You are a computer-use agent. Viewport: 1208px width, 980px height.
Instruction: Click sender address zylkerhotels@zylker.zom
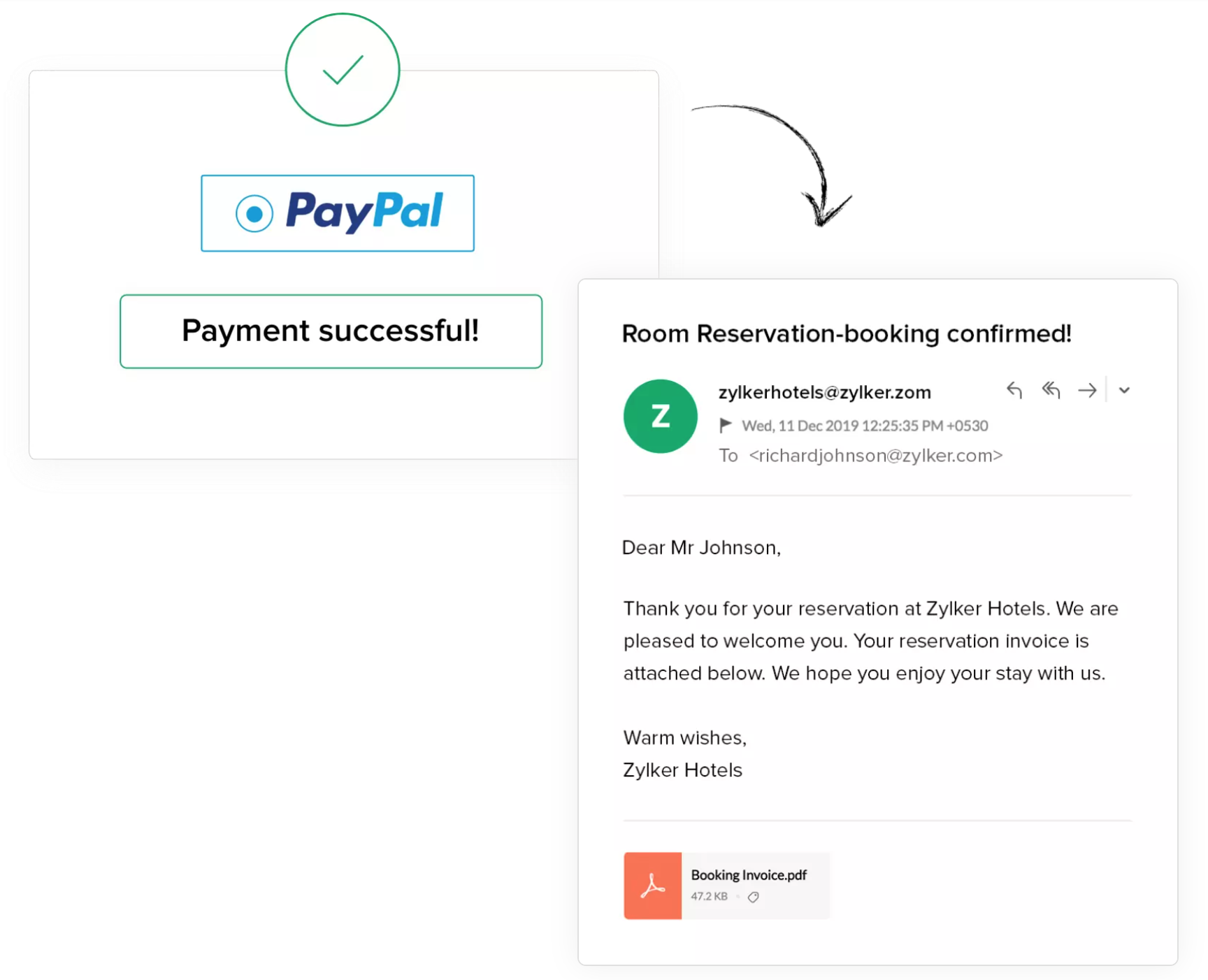click(824, 392)
